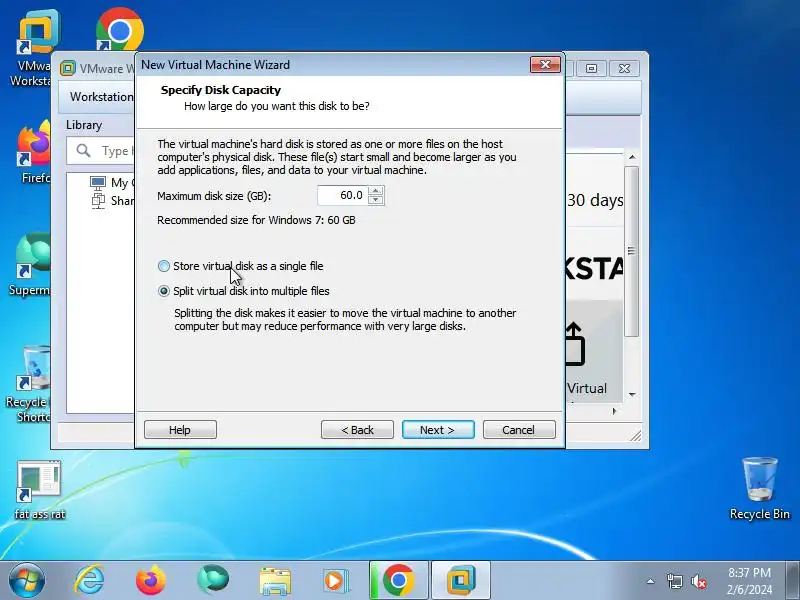Click the VMware logo icon in title bar
The image size is (800, 600).
67,68
